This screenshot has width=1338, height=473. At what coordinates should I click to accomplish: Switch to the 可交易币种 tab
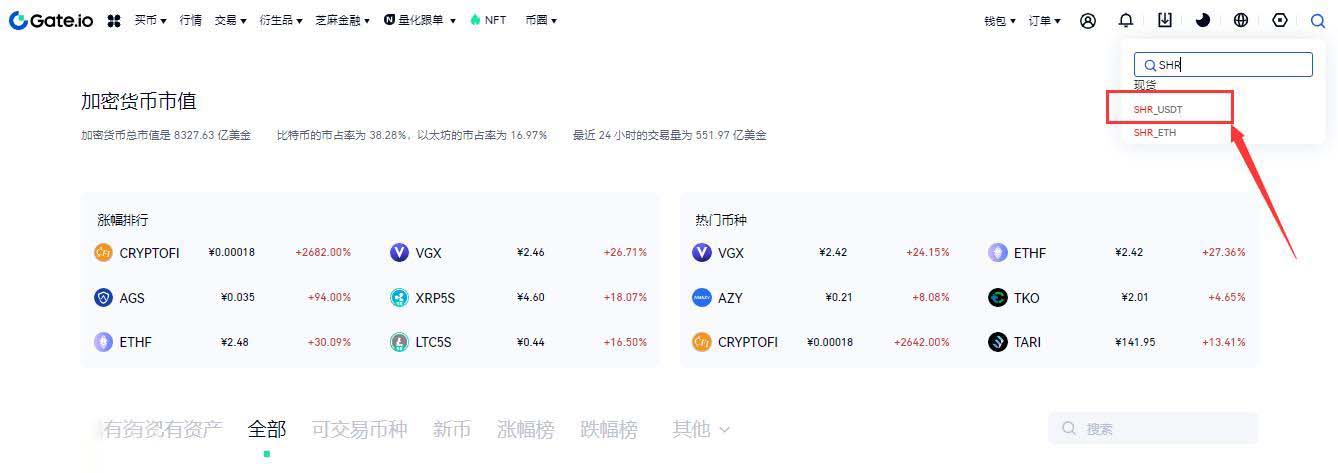pyautogui.click(x=359, y=429)
